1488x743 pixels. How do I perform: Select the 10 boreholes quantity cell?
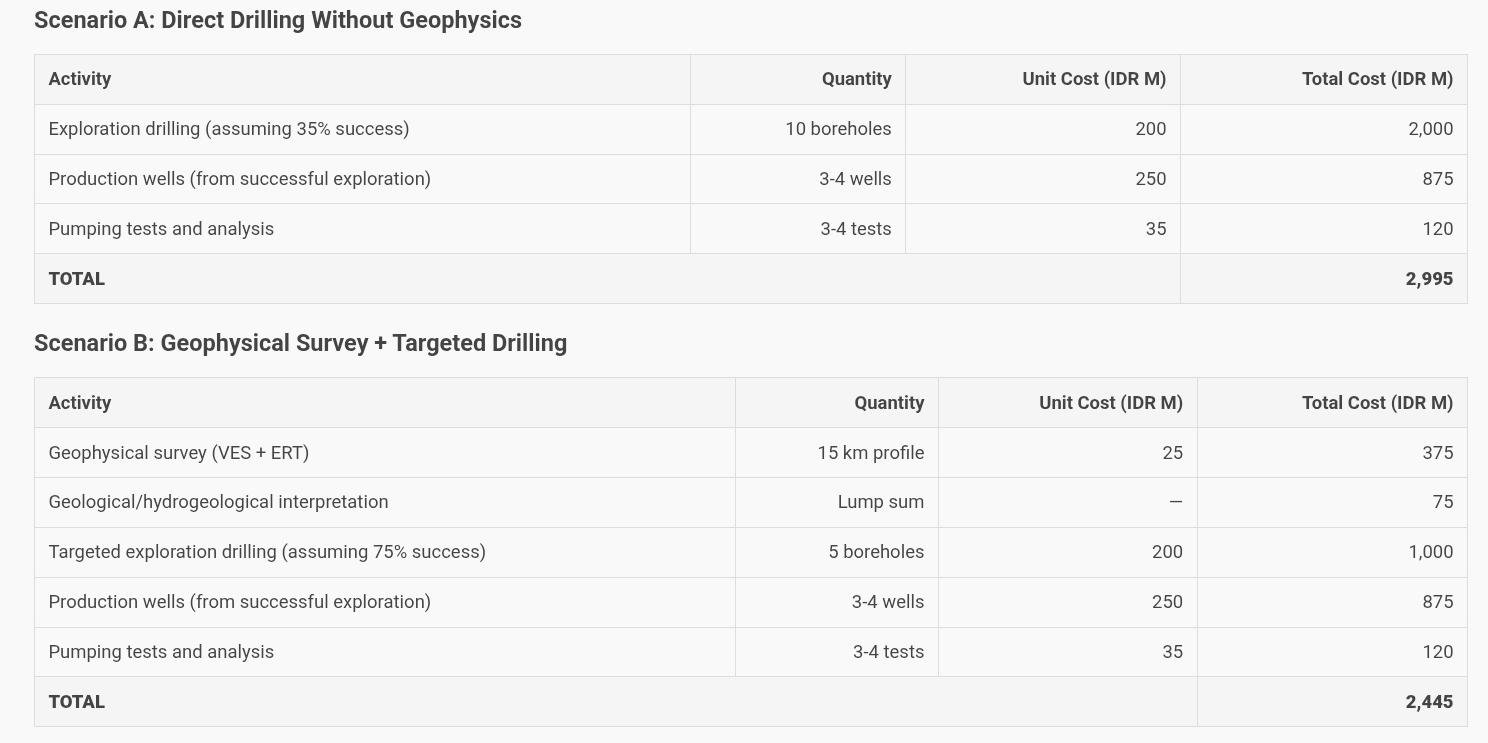pyautogui.click(x=838, y=129)
